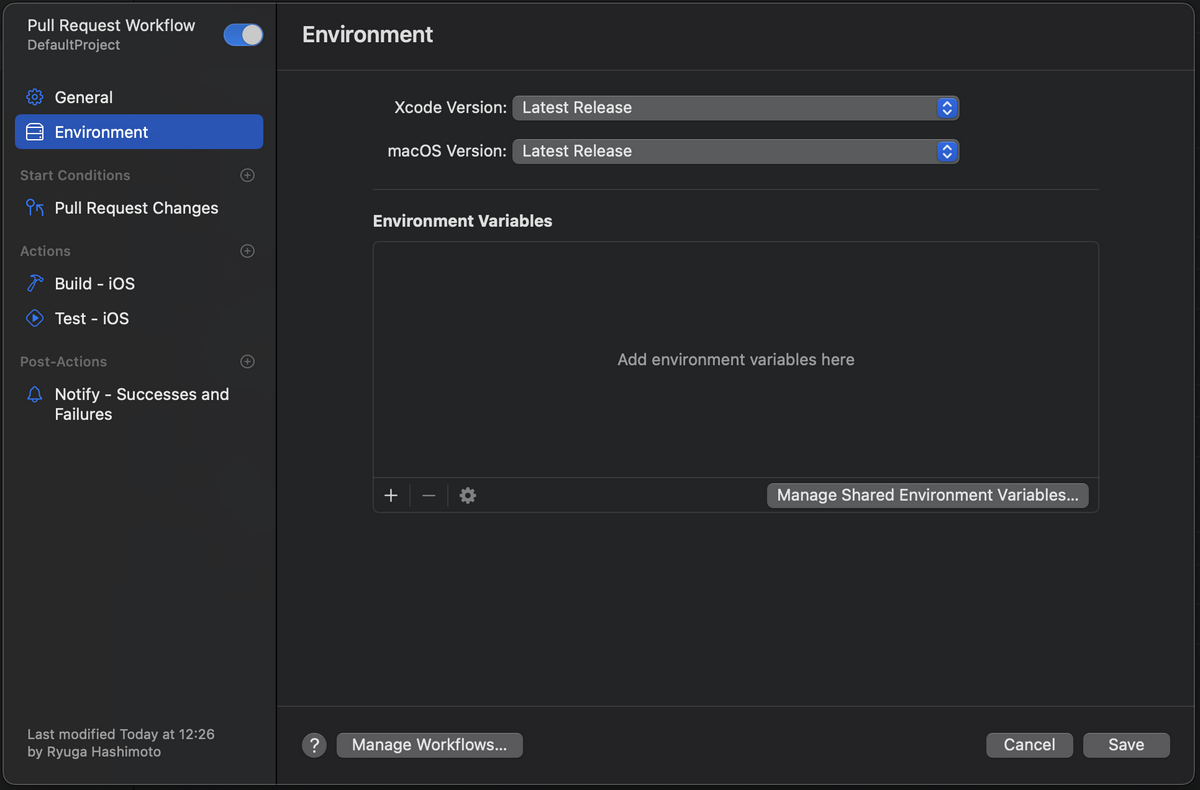Add a new Post-Action with plus icon
Viewport: 1200px width, 790px height.
pyautogui.click(x=248, y=361)
